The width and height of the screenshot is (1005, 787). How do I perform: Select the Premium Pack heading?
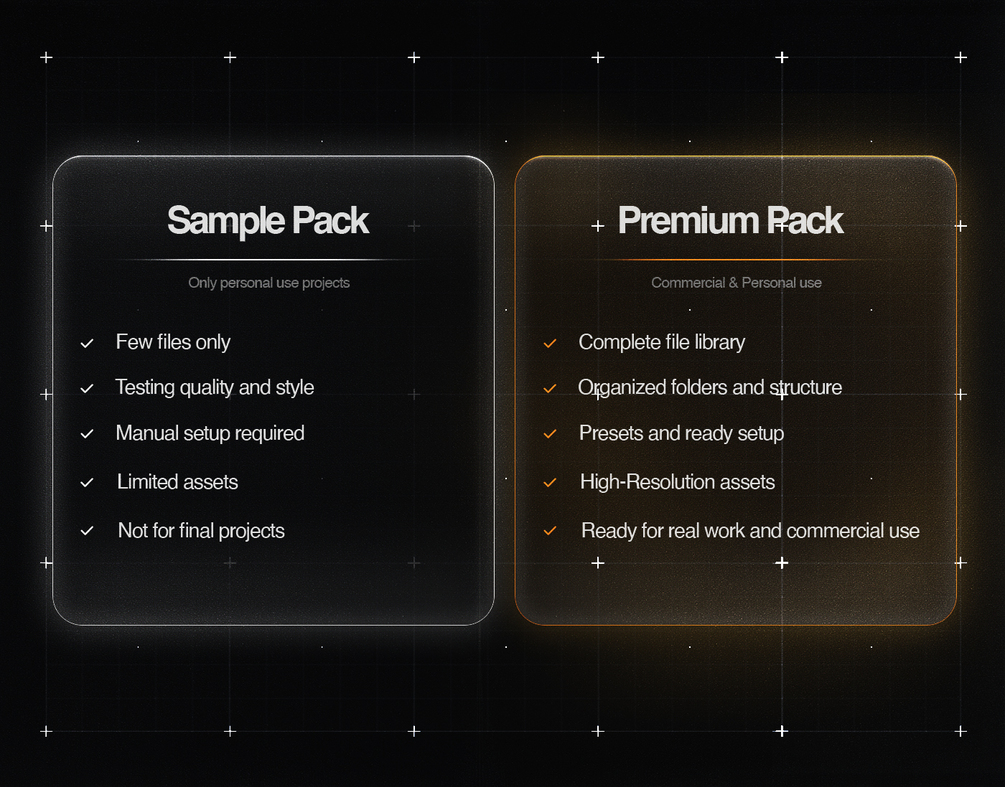[731, 221]
